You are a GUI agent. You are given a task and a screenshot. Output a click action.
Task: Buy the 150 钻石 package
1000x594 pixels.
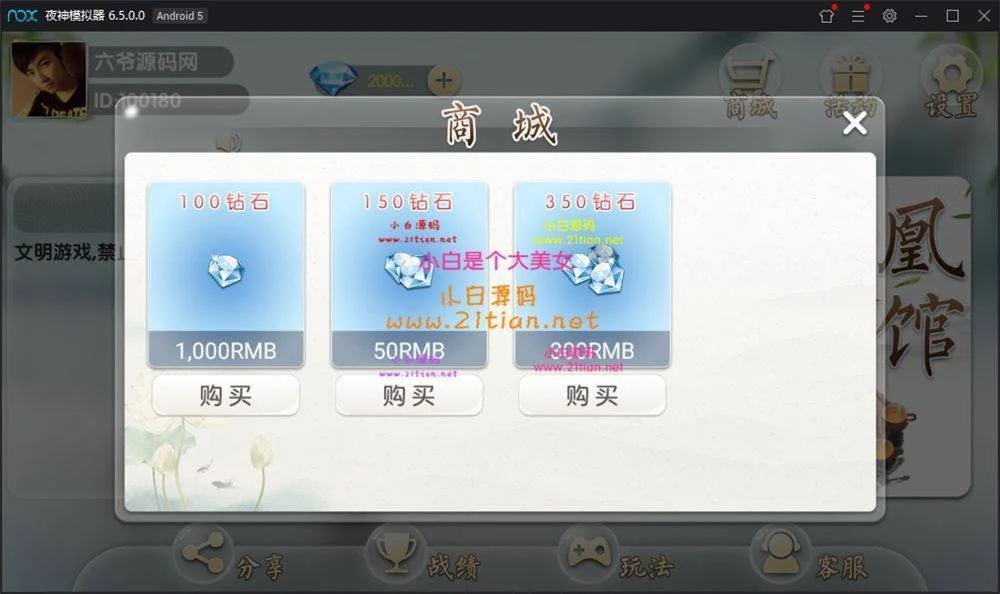pyautogui.click(x=409, y=395)
